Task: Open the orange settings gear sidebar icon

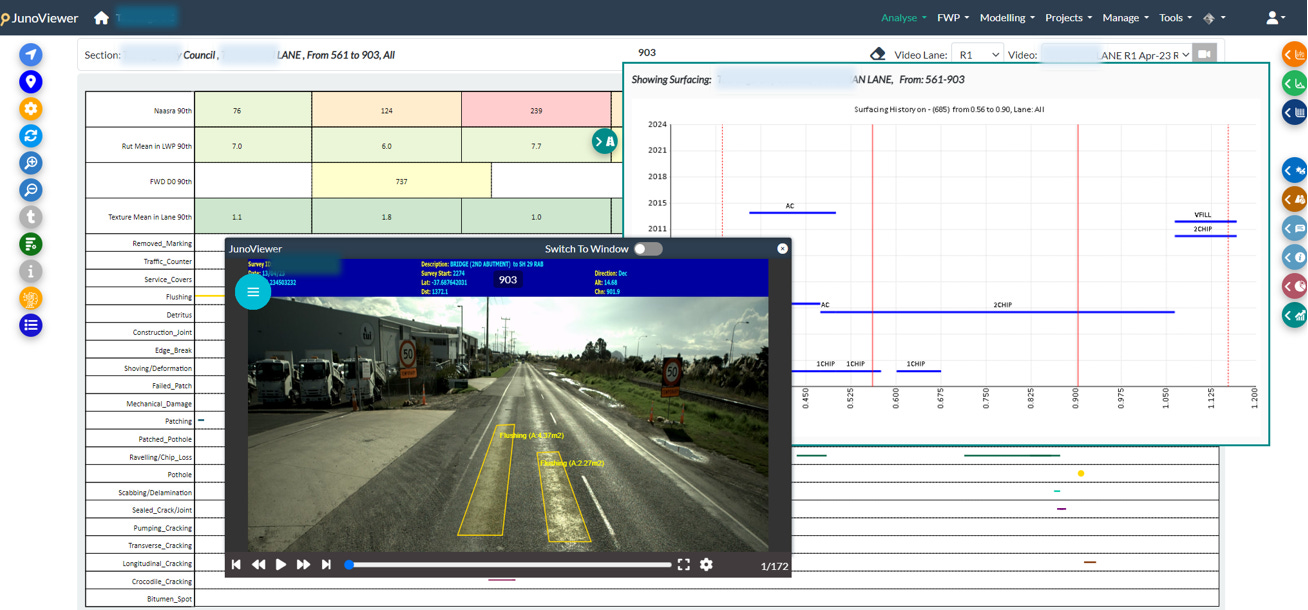Action: 31,109
